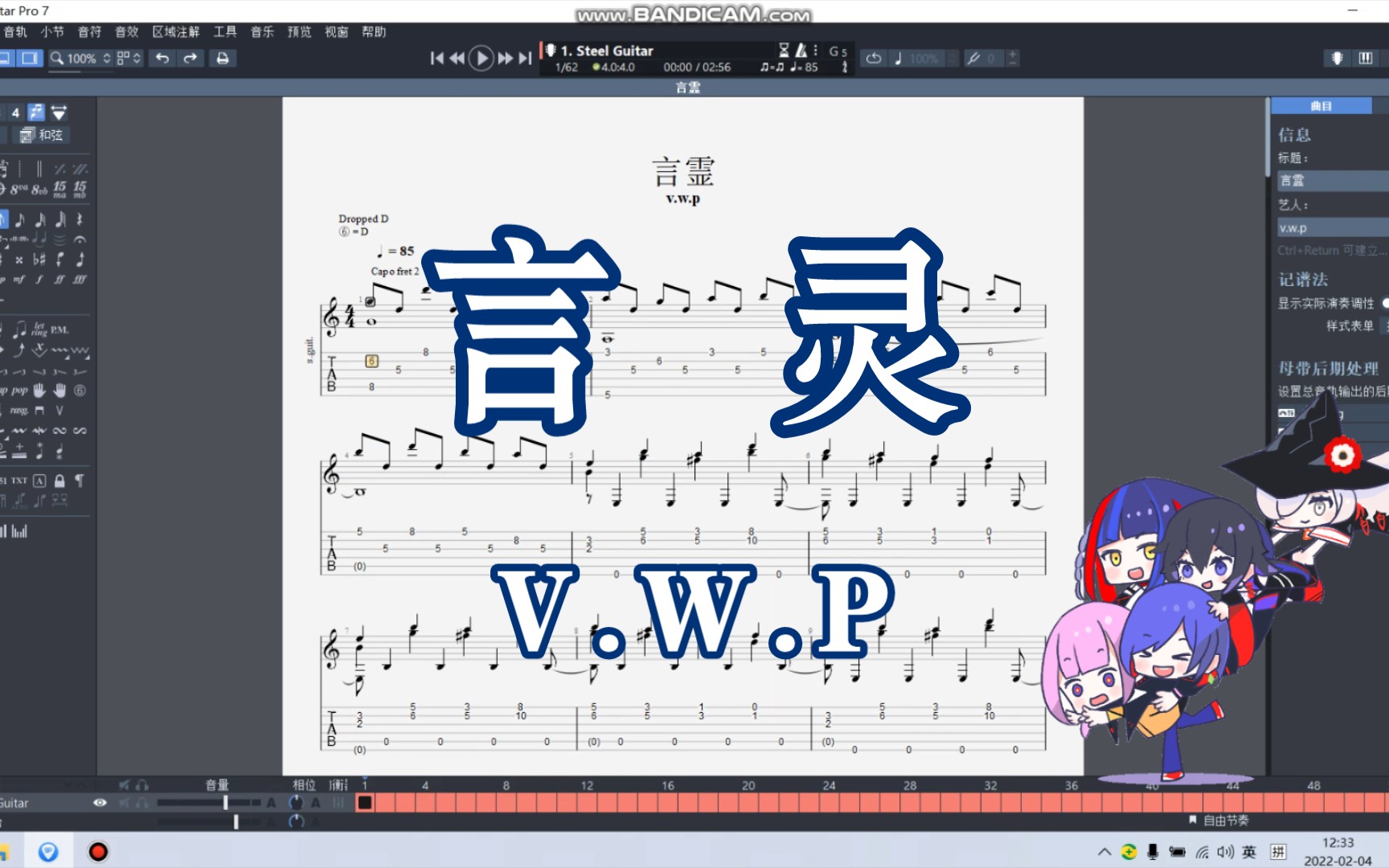The width and height of the screenshot is (1389, 868).
Task: Open the chord (和弦) diagram tool
Action: 42,135
